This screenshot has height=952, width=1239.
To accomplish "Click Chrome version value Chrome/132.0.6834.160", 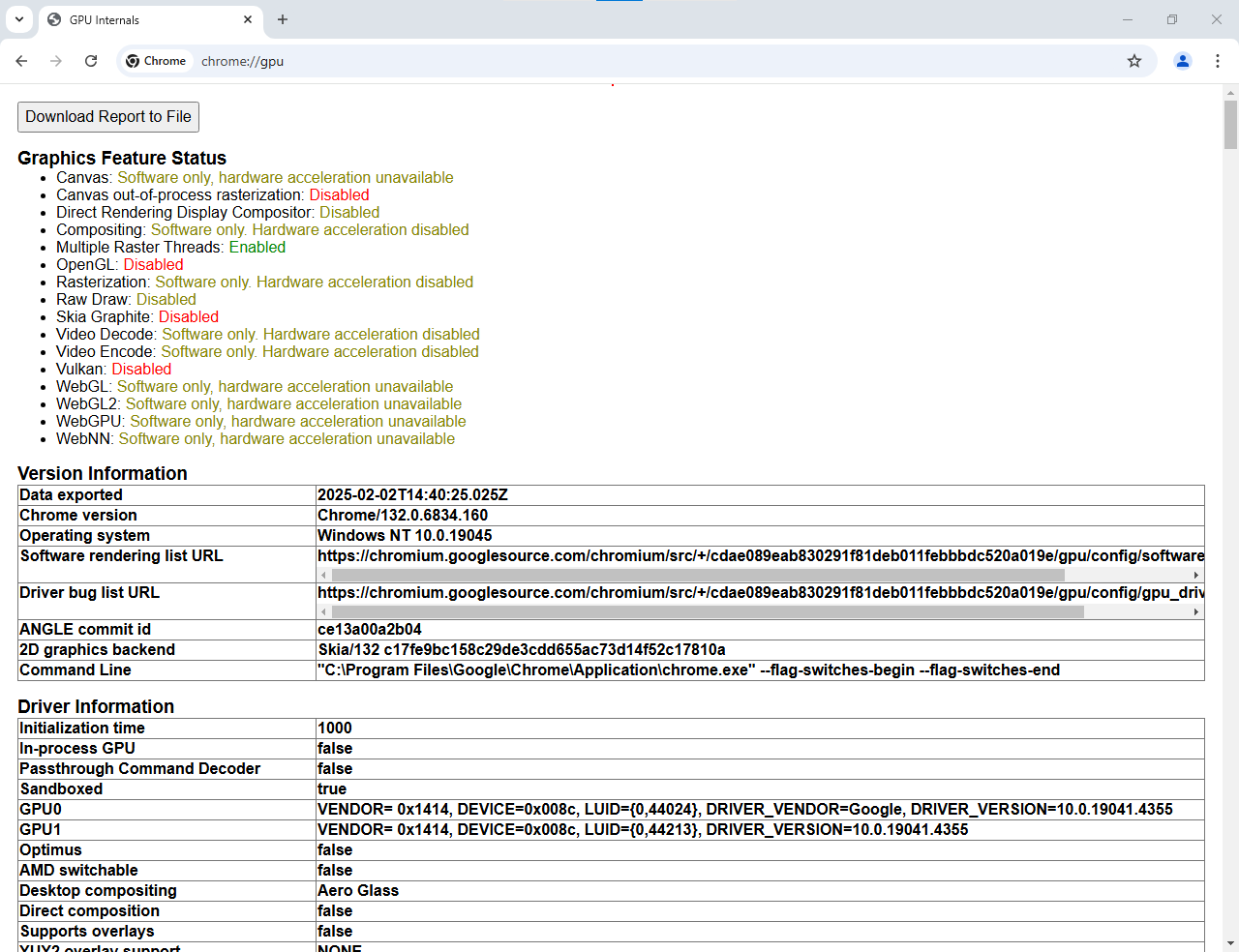I will click(x=403, y=516).
